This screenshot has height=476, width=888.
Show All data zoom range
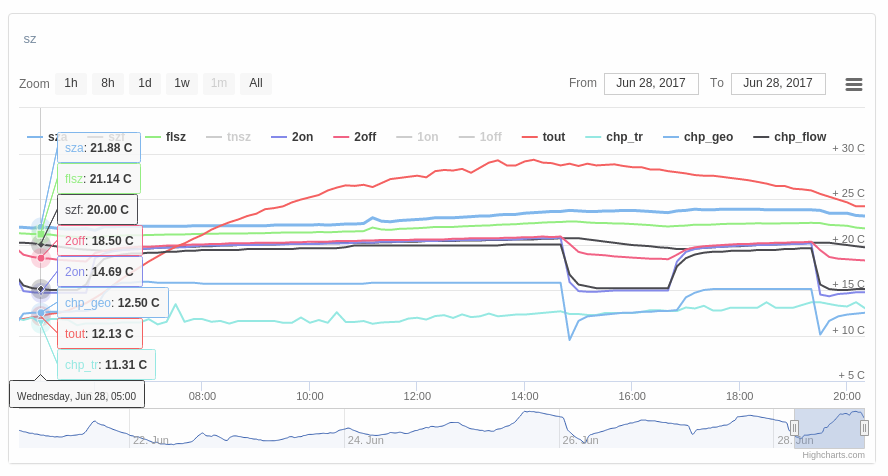(x=256, y=83)
